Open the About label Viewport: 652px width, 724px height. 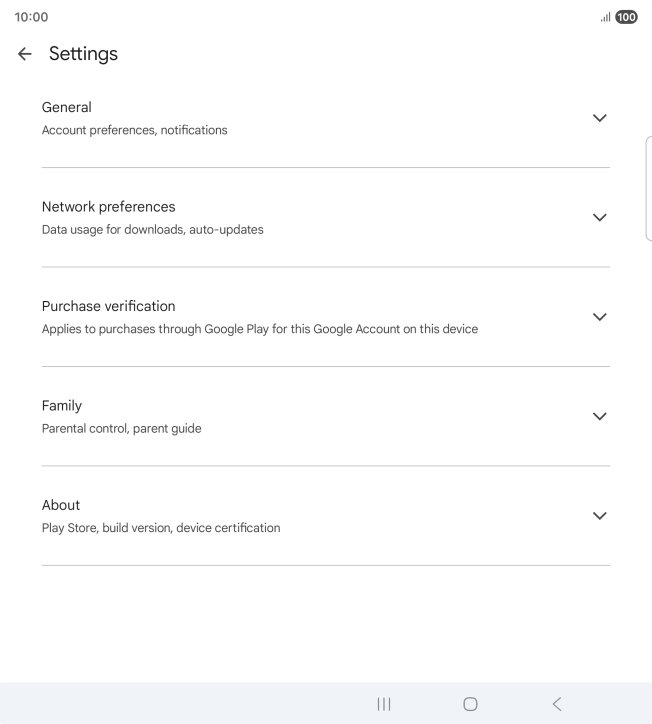[x=61, y=505]
